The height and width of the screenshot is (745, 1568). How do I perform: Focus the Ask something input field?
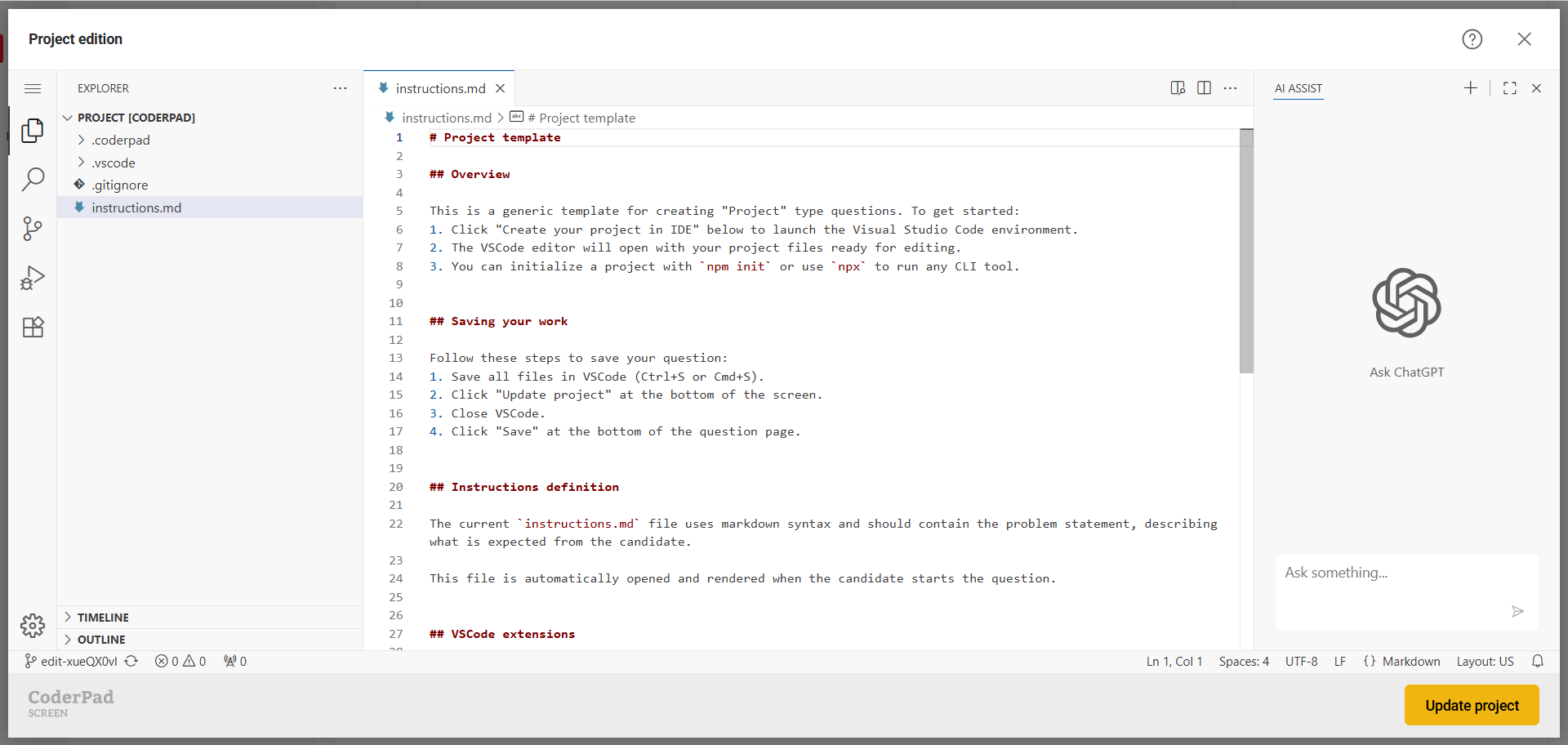click(1396, 573)
